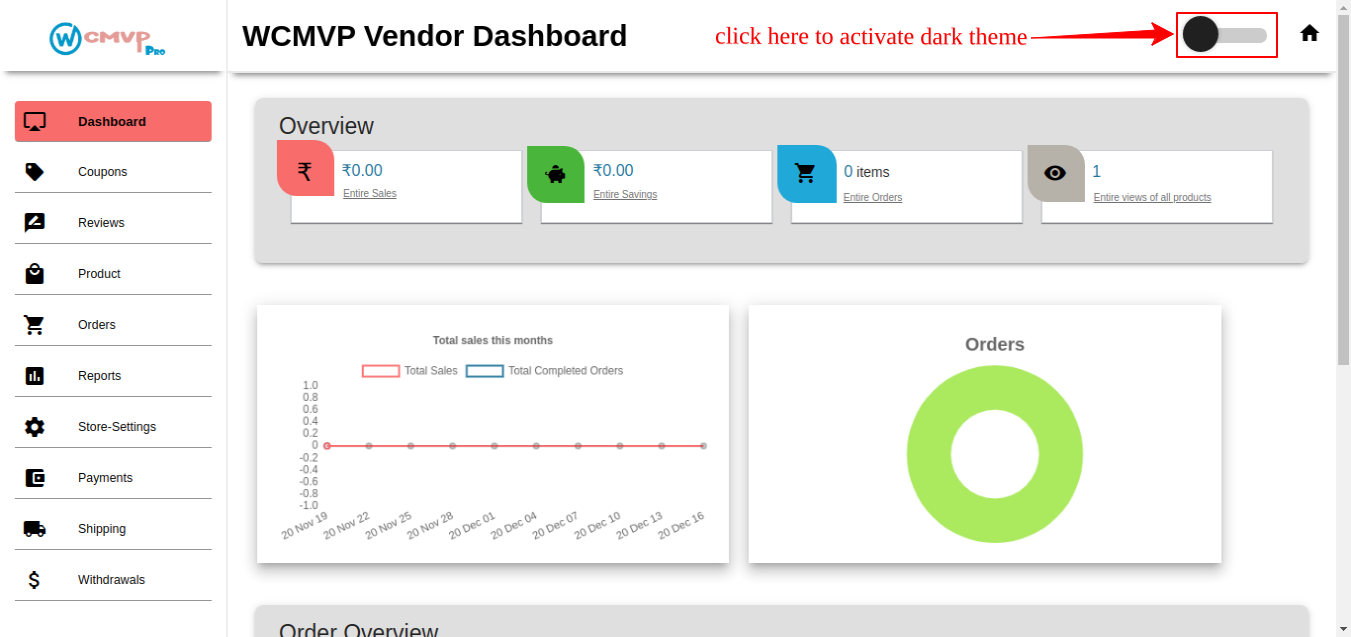Click the grey eye views icon

[1056, 173]
